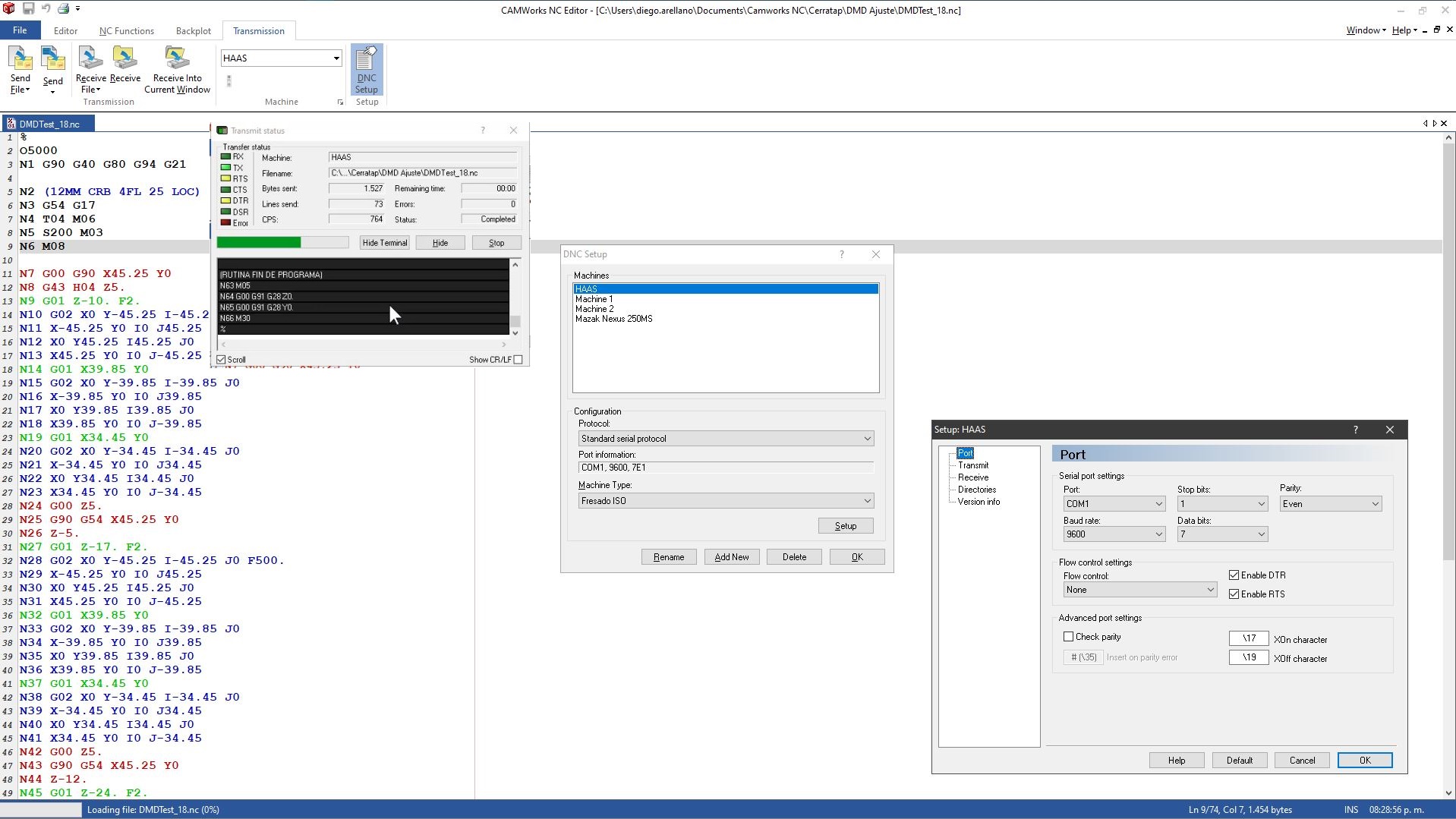Click the Hide Terminal button
1456x819 pixels.
(385, 243)
